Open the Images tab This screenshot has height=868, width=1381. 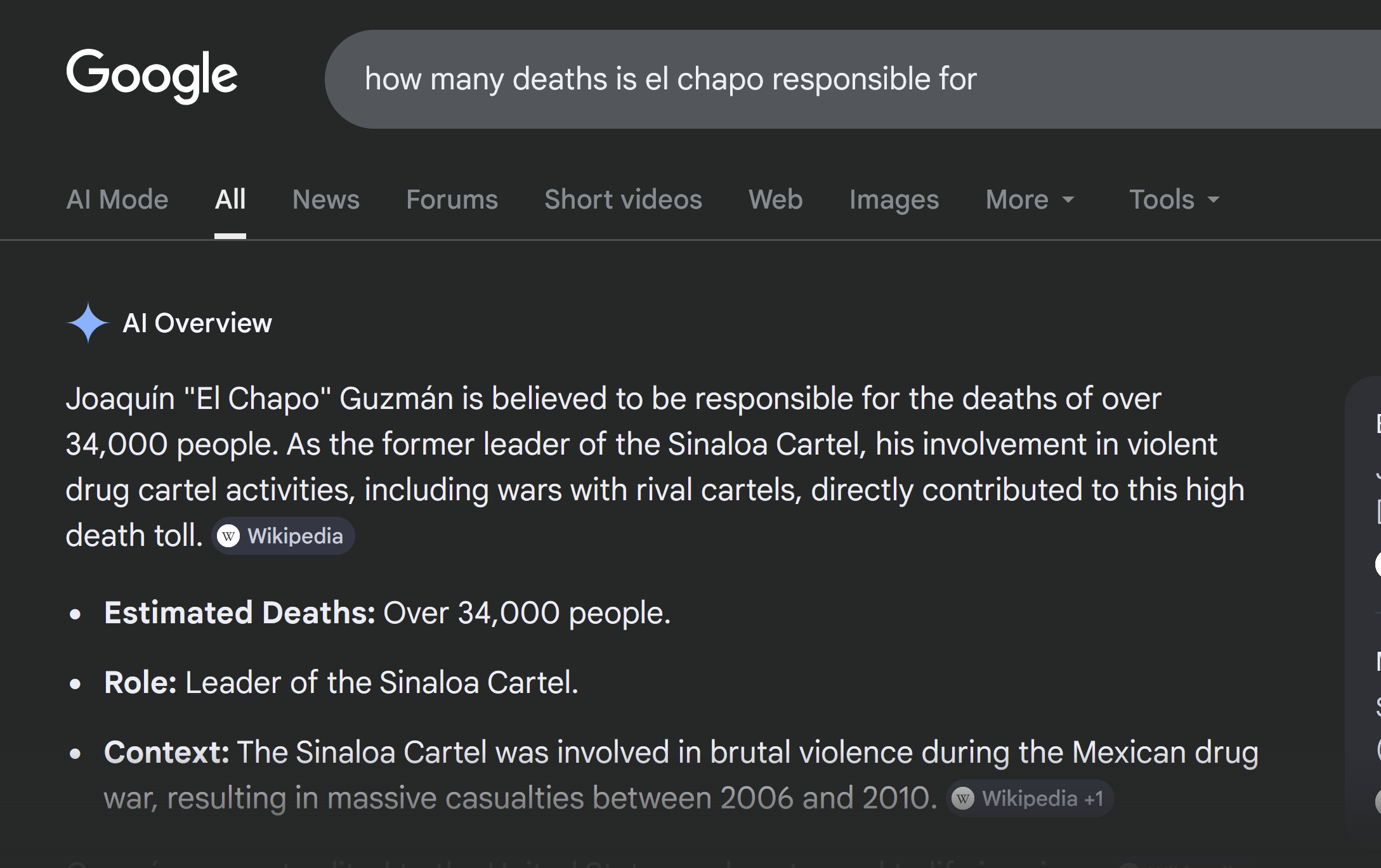[893, 200]
